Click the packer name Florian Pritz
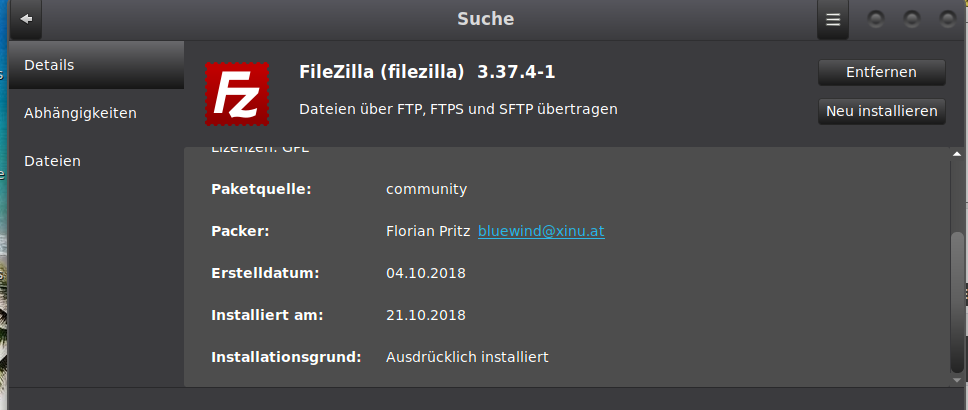 coord(427,231)
